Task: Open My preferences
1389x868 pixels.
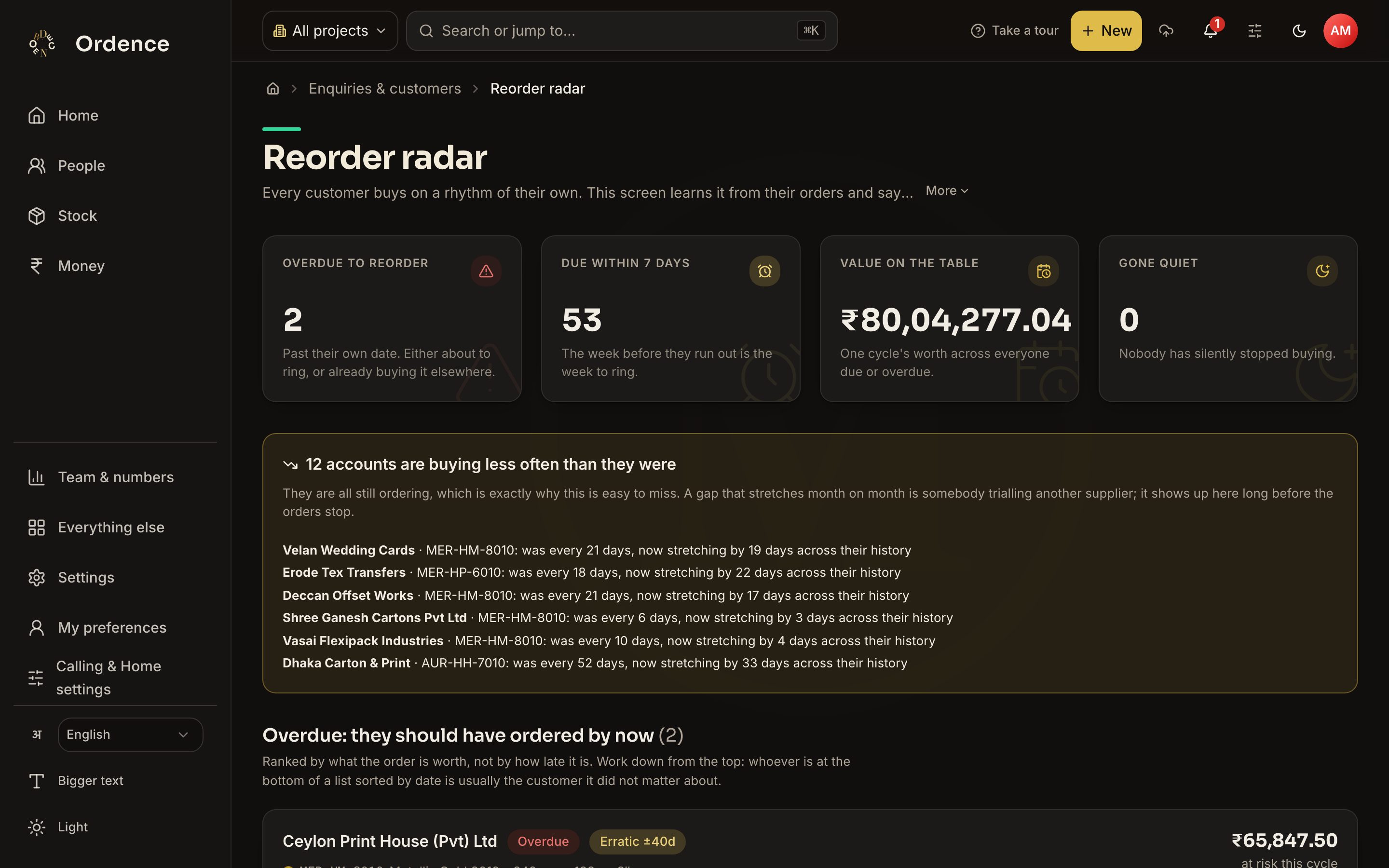Action: (x=115, y=627)
